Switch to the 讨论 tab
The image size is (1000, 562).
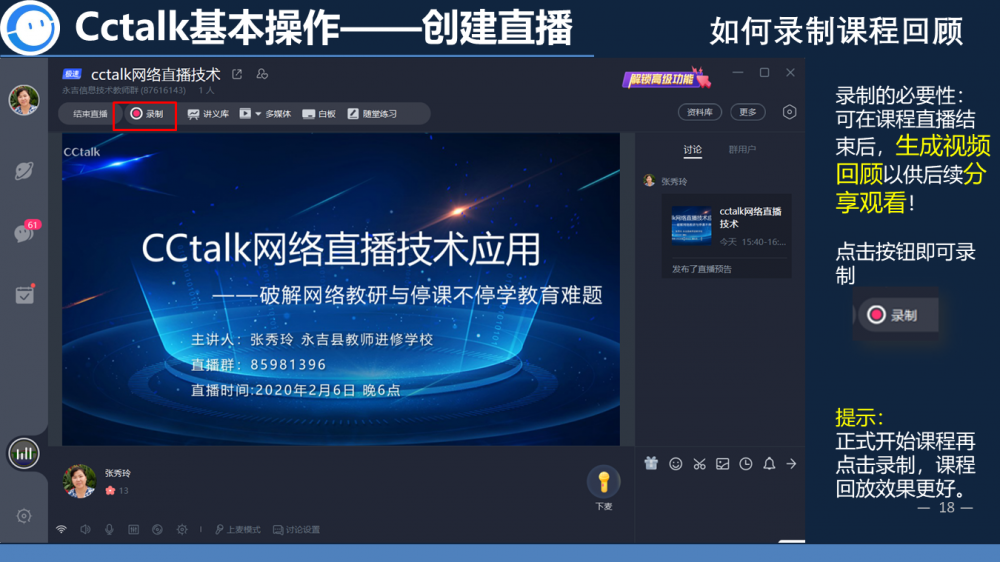click(x=693, y=149)
